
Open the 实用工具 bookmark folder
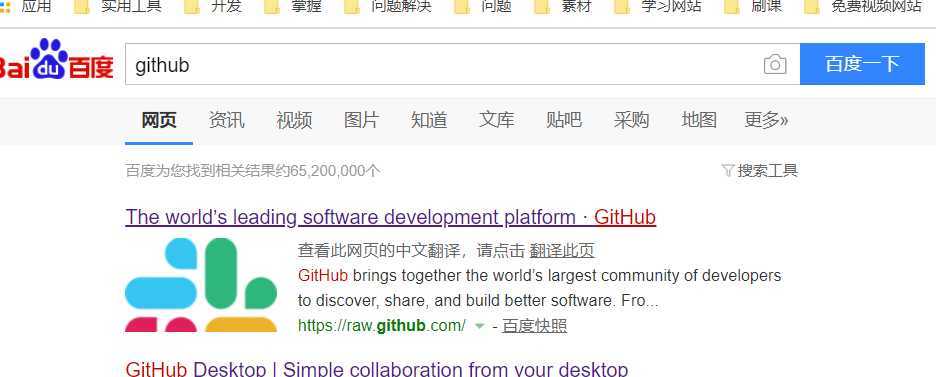[x=117, y=7]
